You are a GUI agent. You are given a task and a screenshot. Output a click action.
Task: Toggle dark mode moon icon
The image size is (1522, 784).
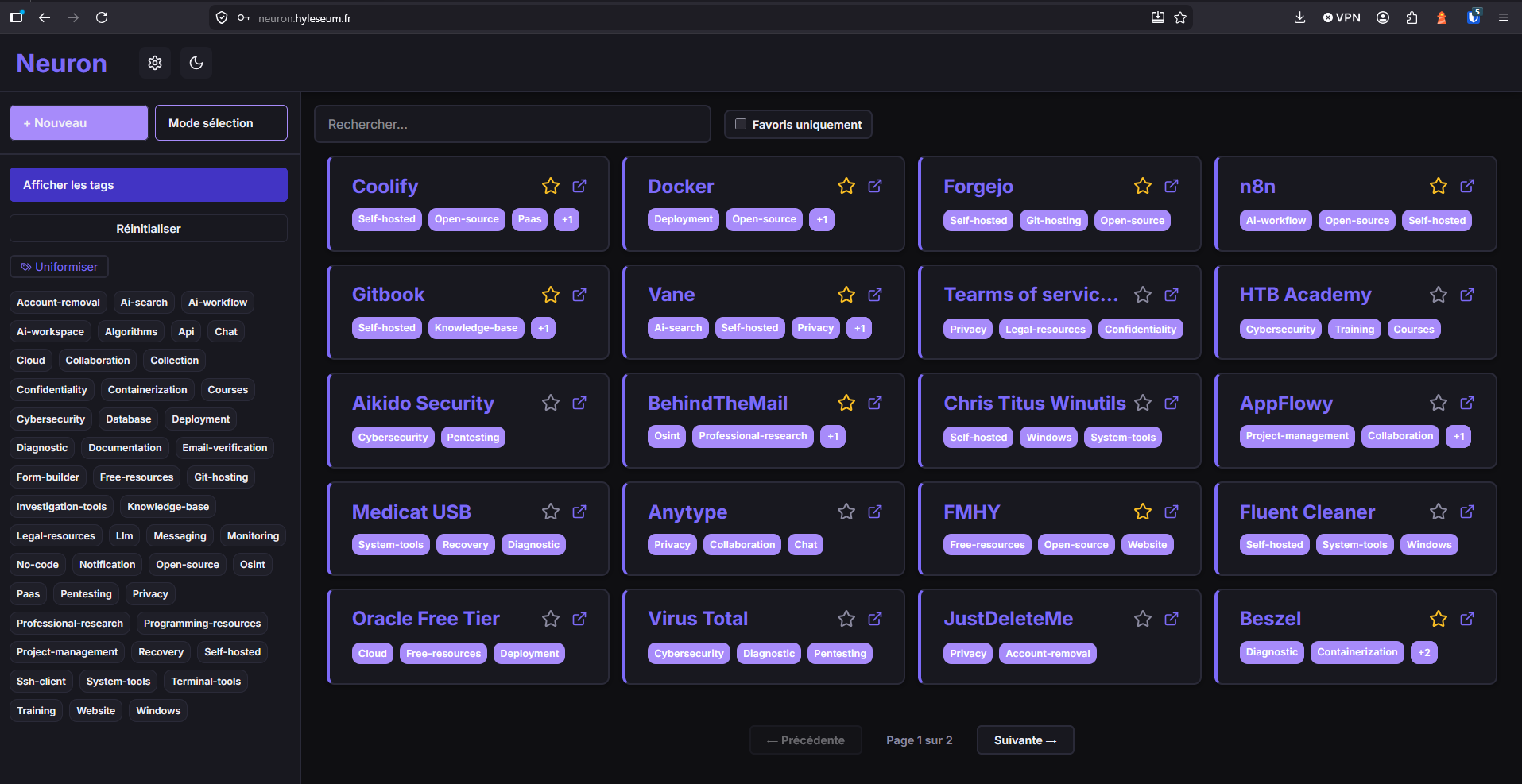pyautogui.click(x=196, y=63)
